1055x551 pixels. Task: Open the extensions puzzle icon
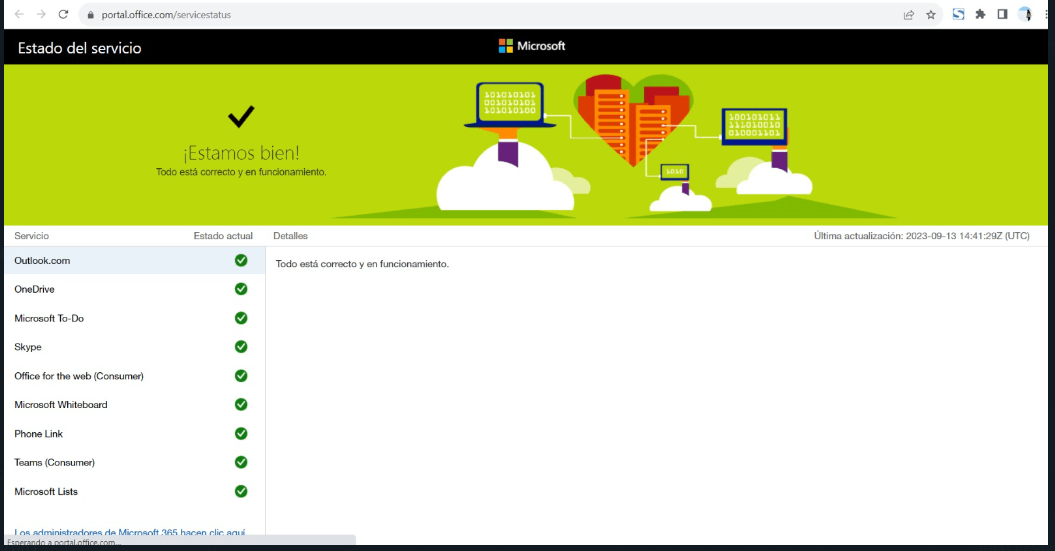tap(980, 14)
